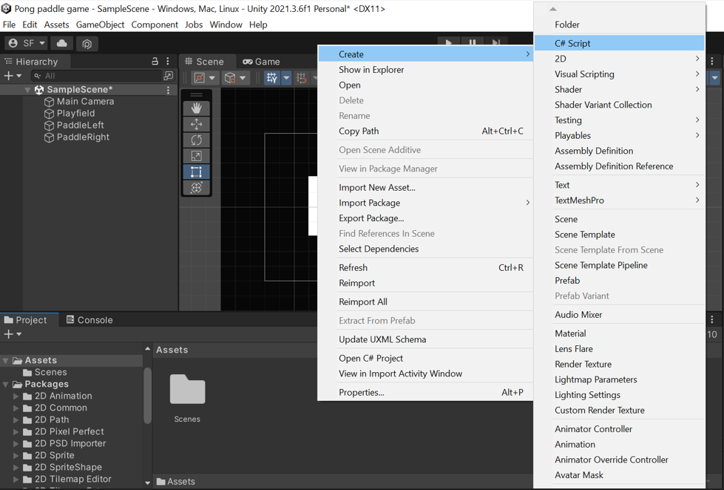Viewport: 724px width, 490px height.
Task: Expand the 2D Sprite package
Action: pyautogui.click(x=16, y=455)
